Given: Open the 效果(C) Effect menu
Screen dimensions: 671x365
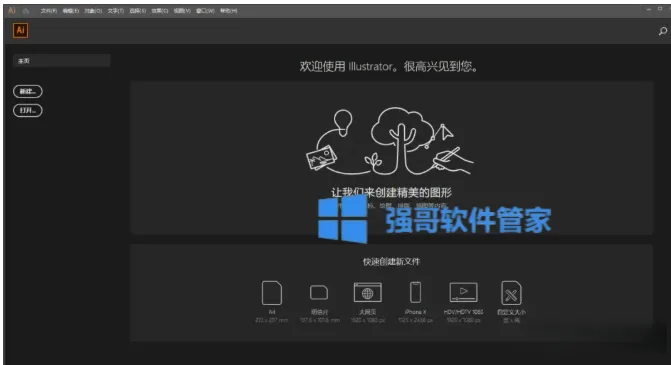Looking at the screenshot, I should tap(160, 11).
